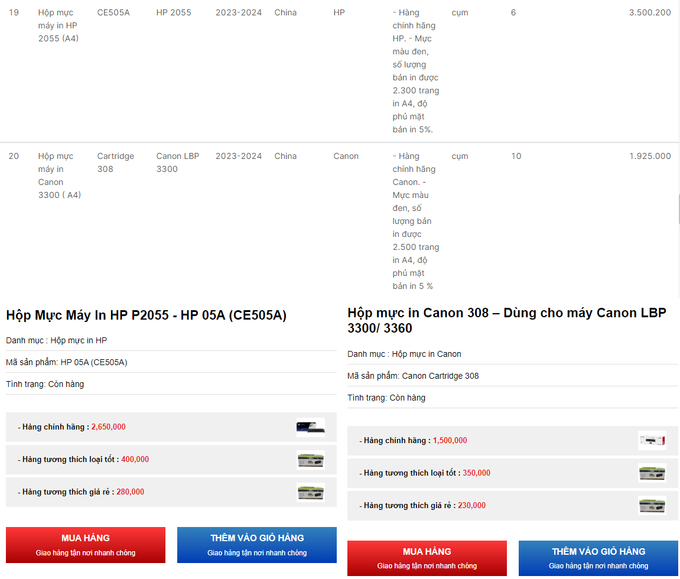The image size is (680, 579).
Task: Click manufacturer cell 'Canon' in row 20
Action: pyautogui.click(x=346, y=156)
